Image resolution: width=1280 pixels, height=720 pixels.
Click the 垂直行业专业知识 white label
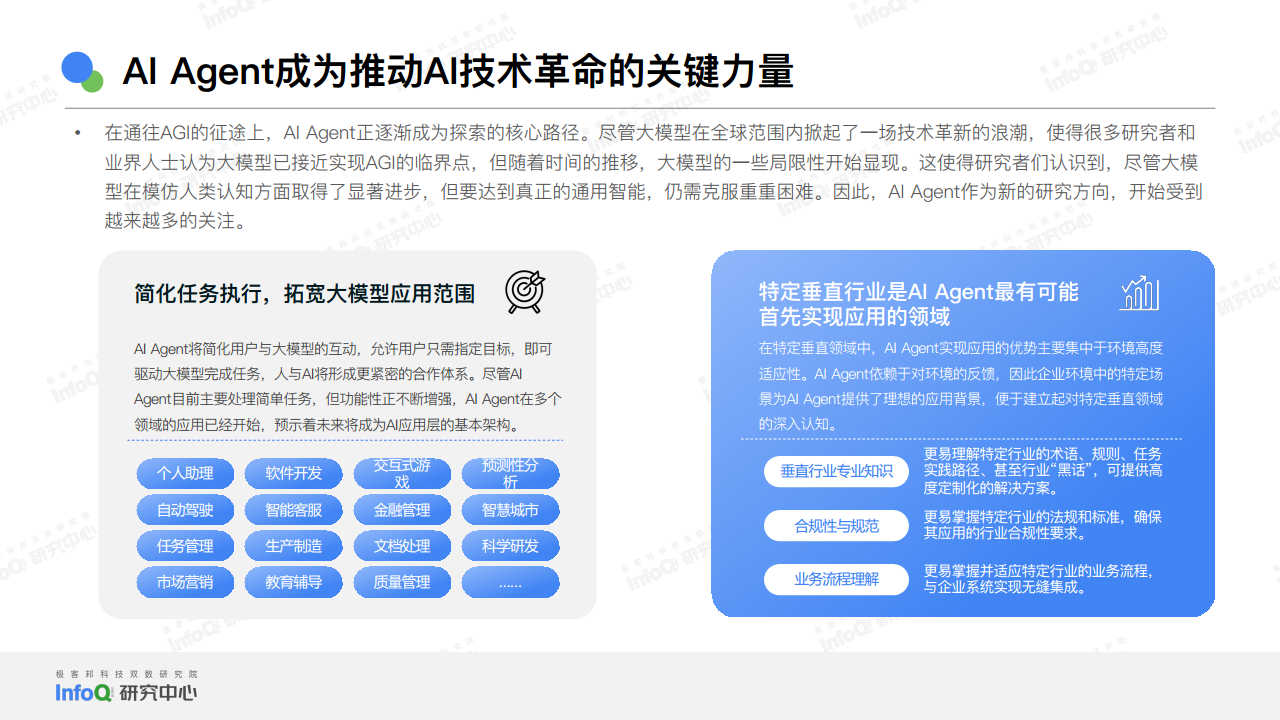836,472
